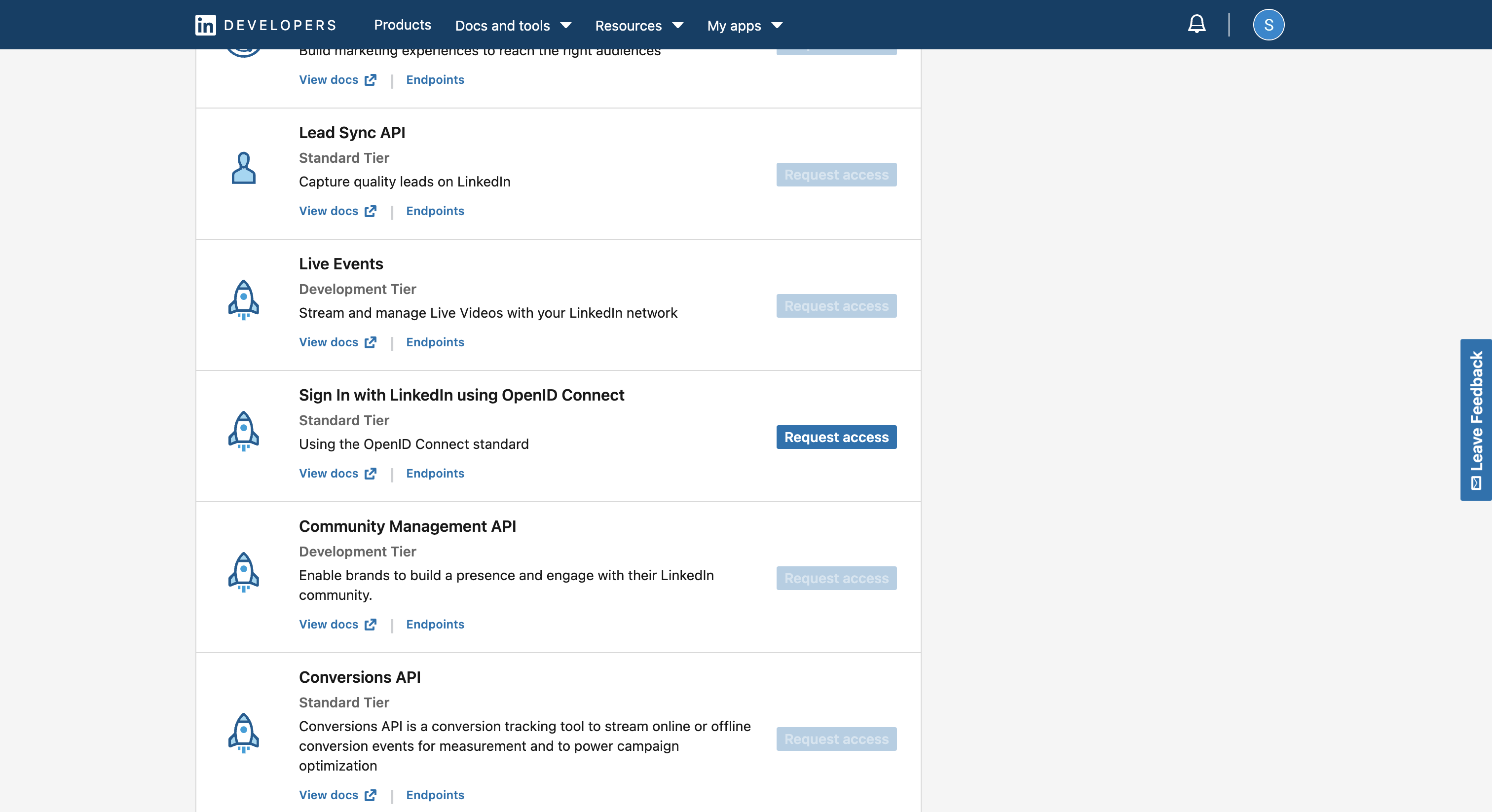1492x812 pixels.
Task: Click the Community Management API rocket icon
Action: [x=243, y=572]
